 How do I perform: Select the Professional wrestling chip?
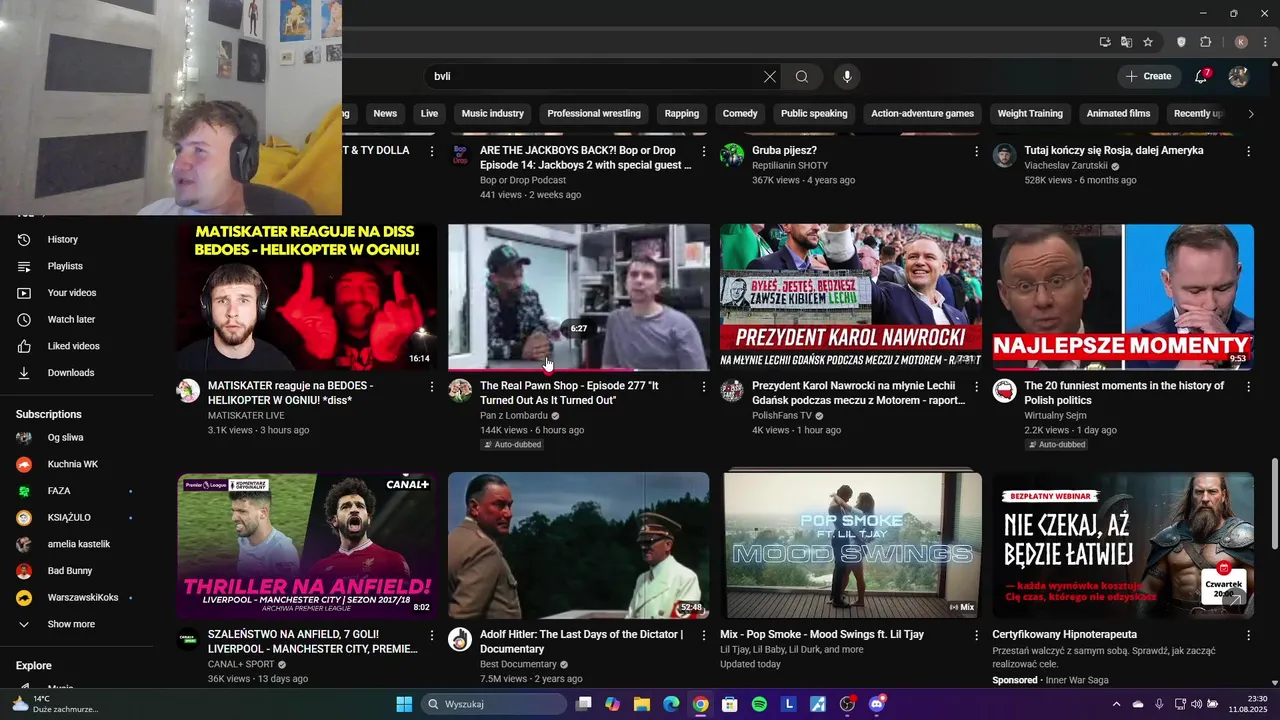click(594, 114)
